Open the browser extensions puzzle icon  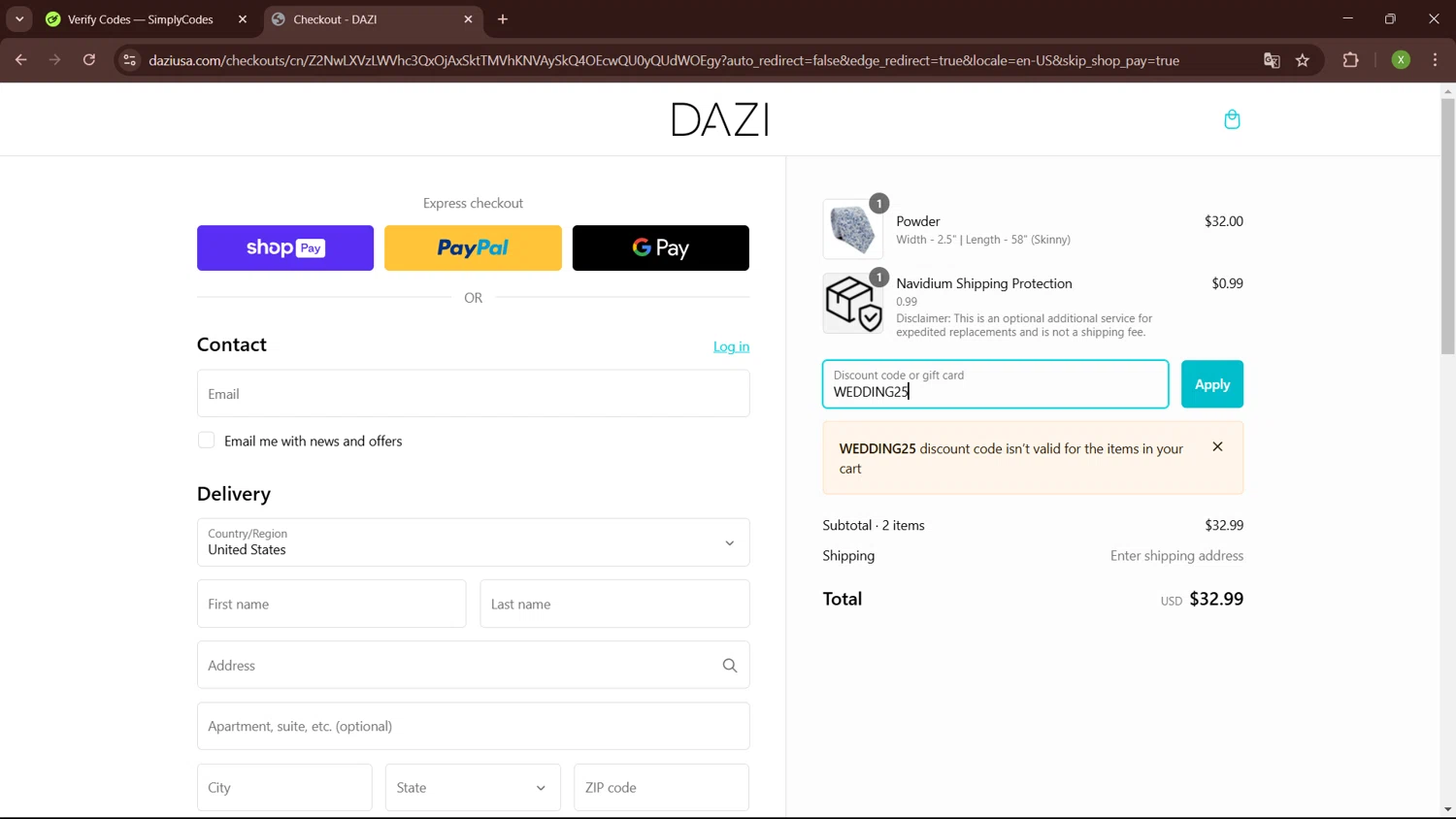1350,60
